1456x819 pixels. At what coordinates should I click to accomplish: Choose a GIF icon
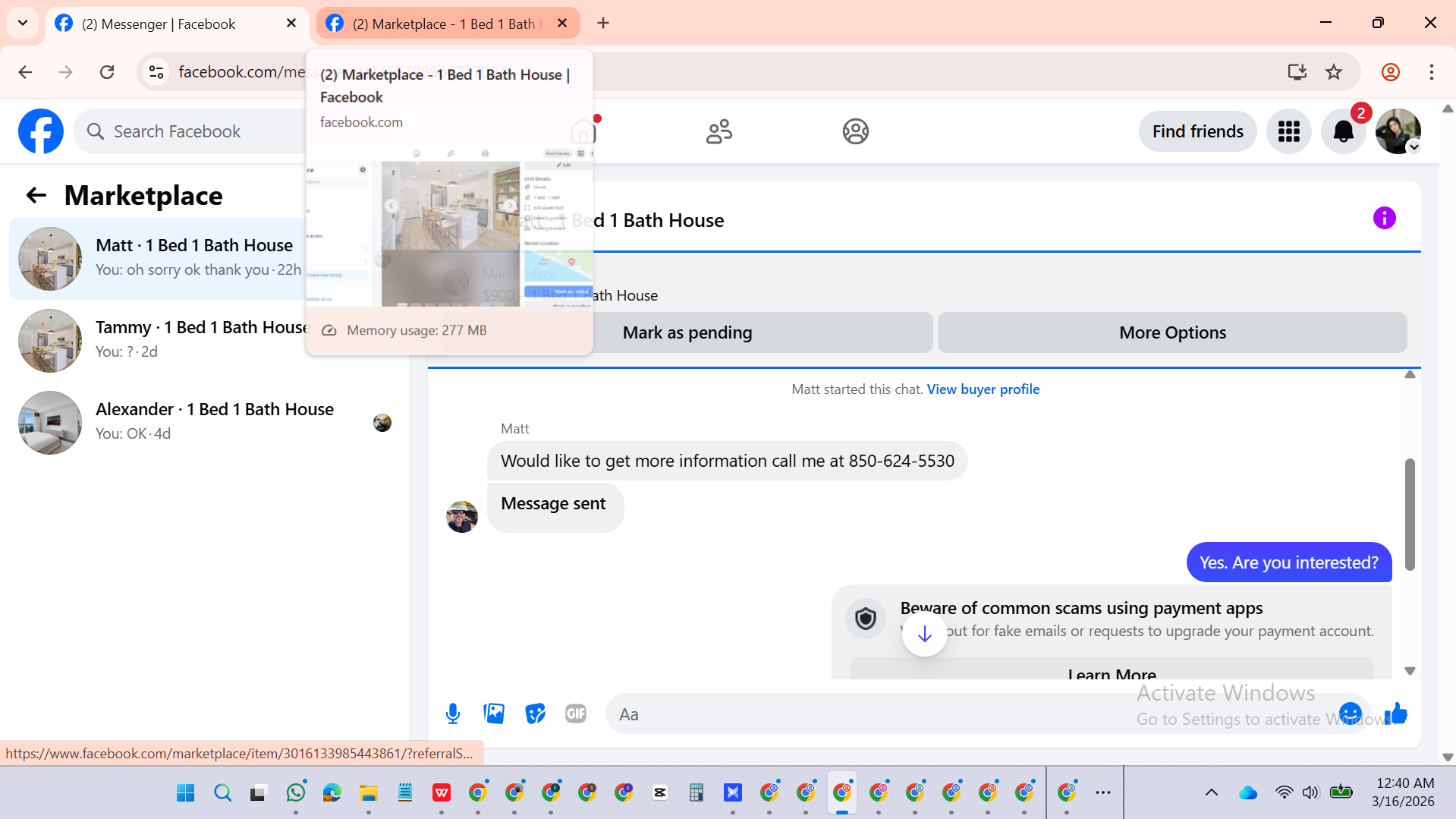point(576,713)
